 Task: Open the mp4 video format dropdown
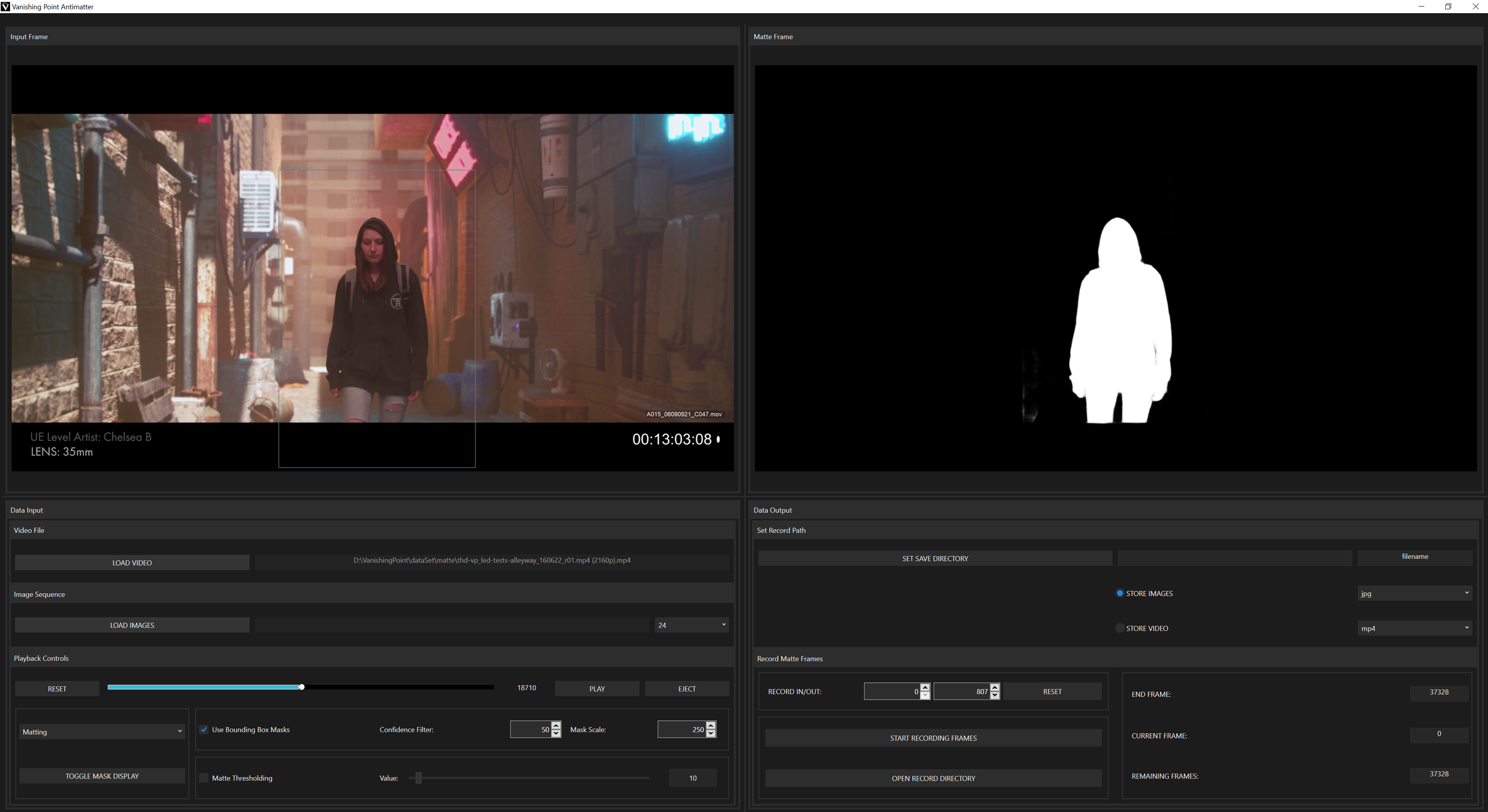(1414, 628)
